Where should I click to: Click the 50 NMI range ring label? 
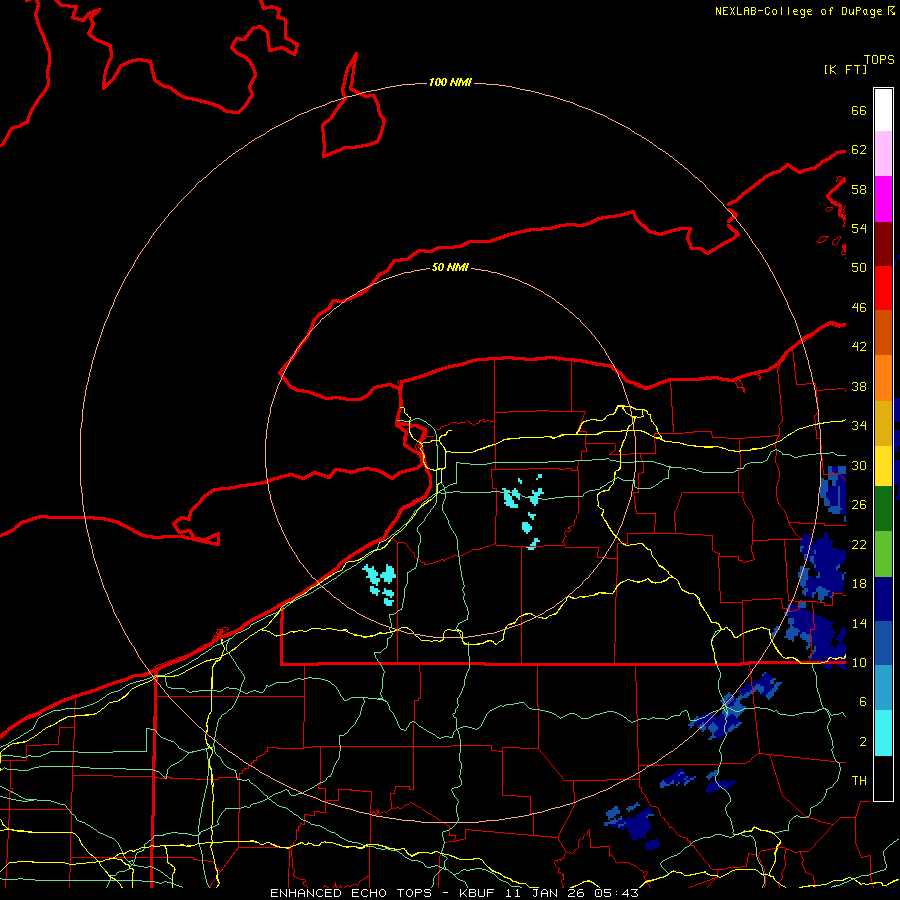tap(450, 267)
